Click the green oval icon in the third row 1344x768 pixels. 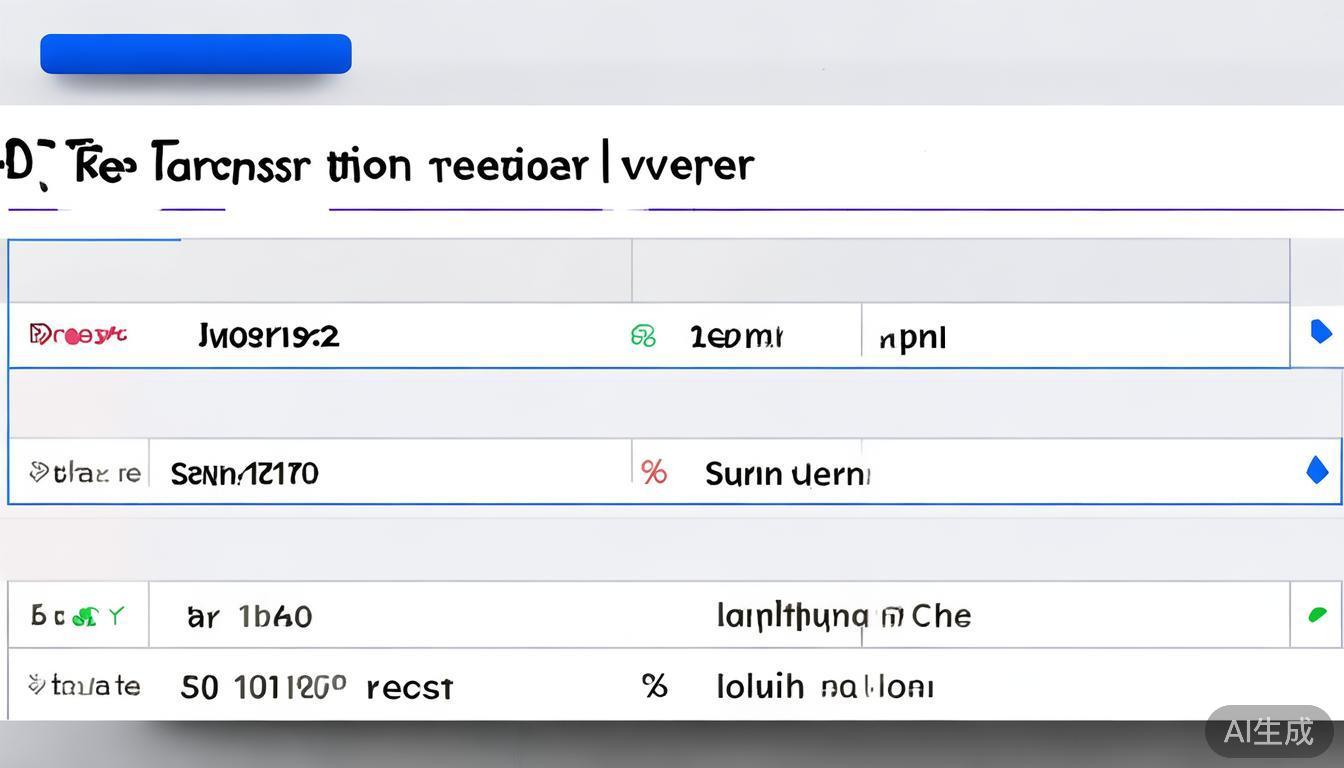(x=1317, y=614)
